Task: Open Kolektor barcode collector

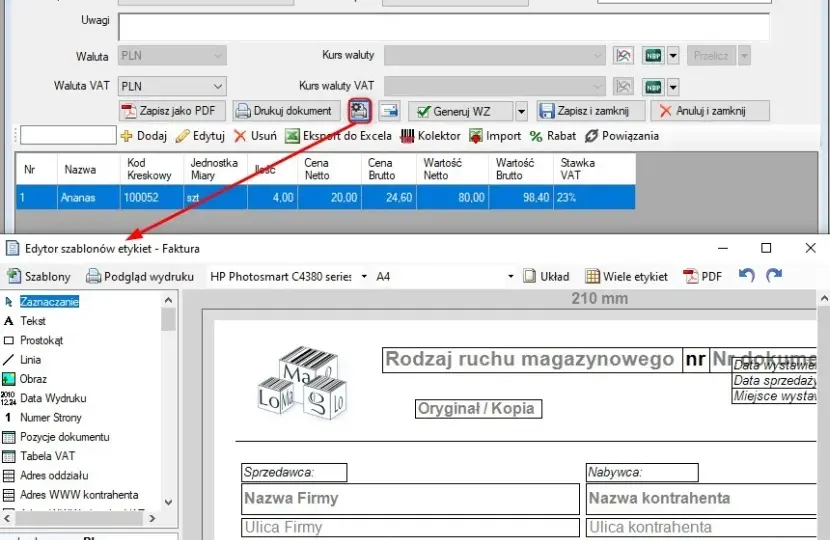Action: tap(430, 136)
